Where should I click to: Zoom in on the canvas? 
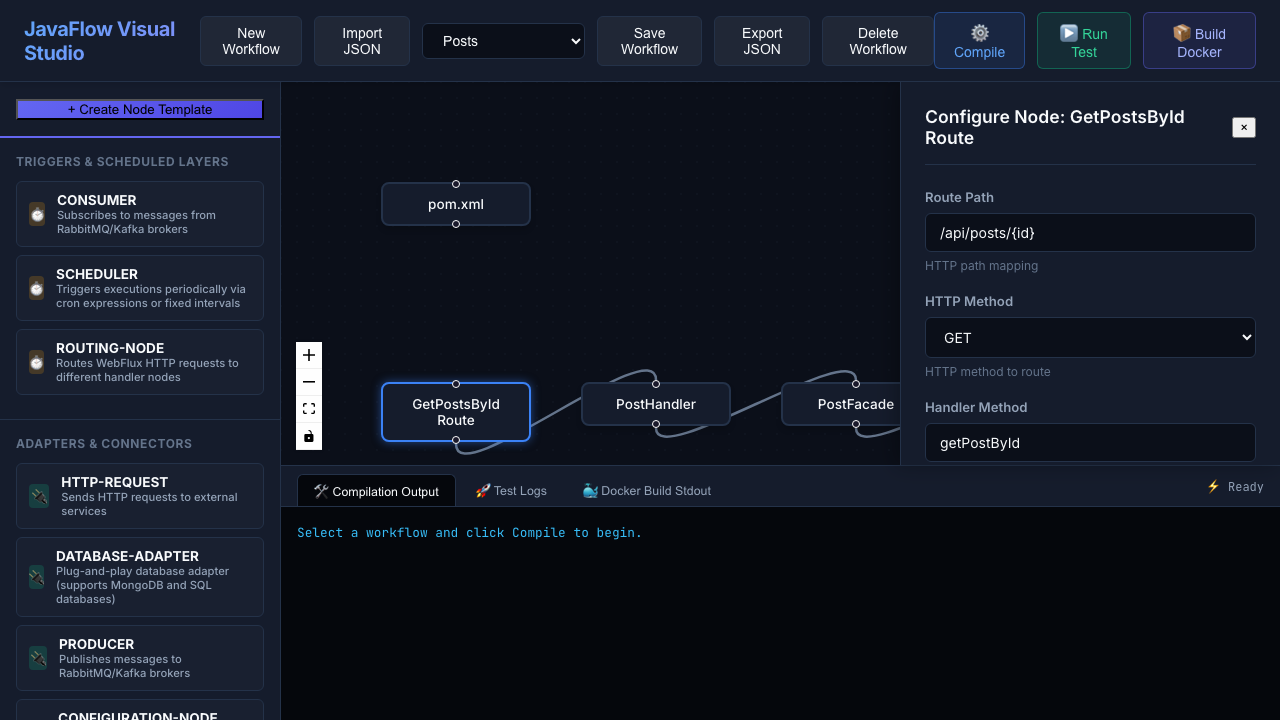pyautogui.click(x=309, y=355)
